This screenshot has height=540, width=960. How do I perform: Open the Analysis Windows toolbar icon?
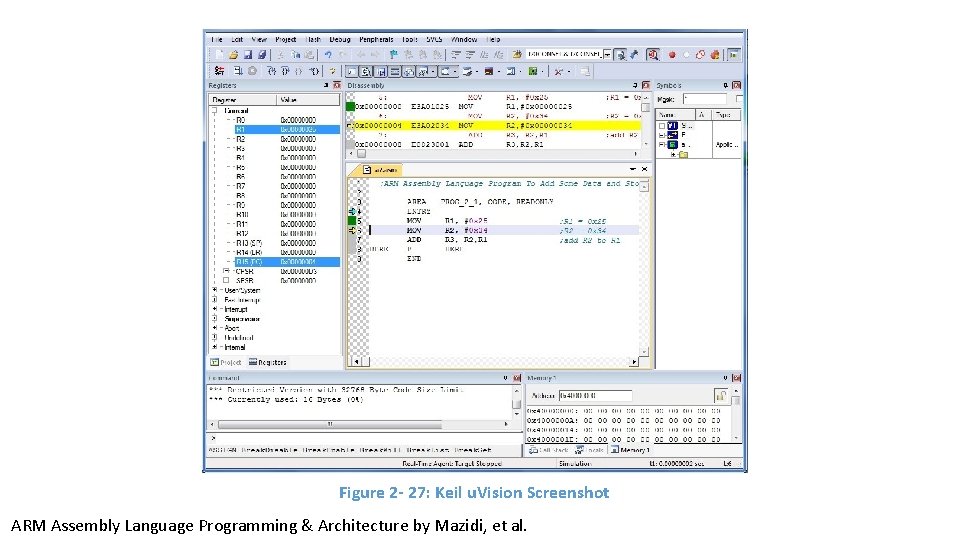(x=489, y=71)
